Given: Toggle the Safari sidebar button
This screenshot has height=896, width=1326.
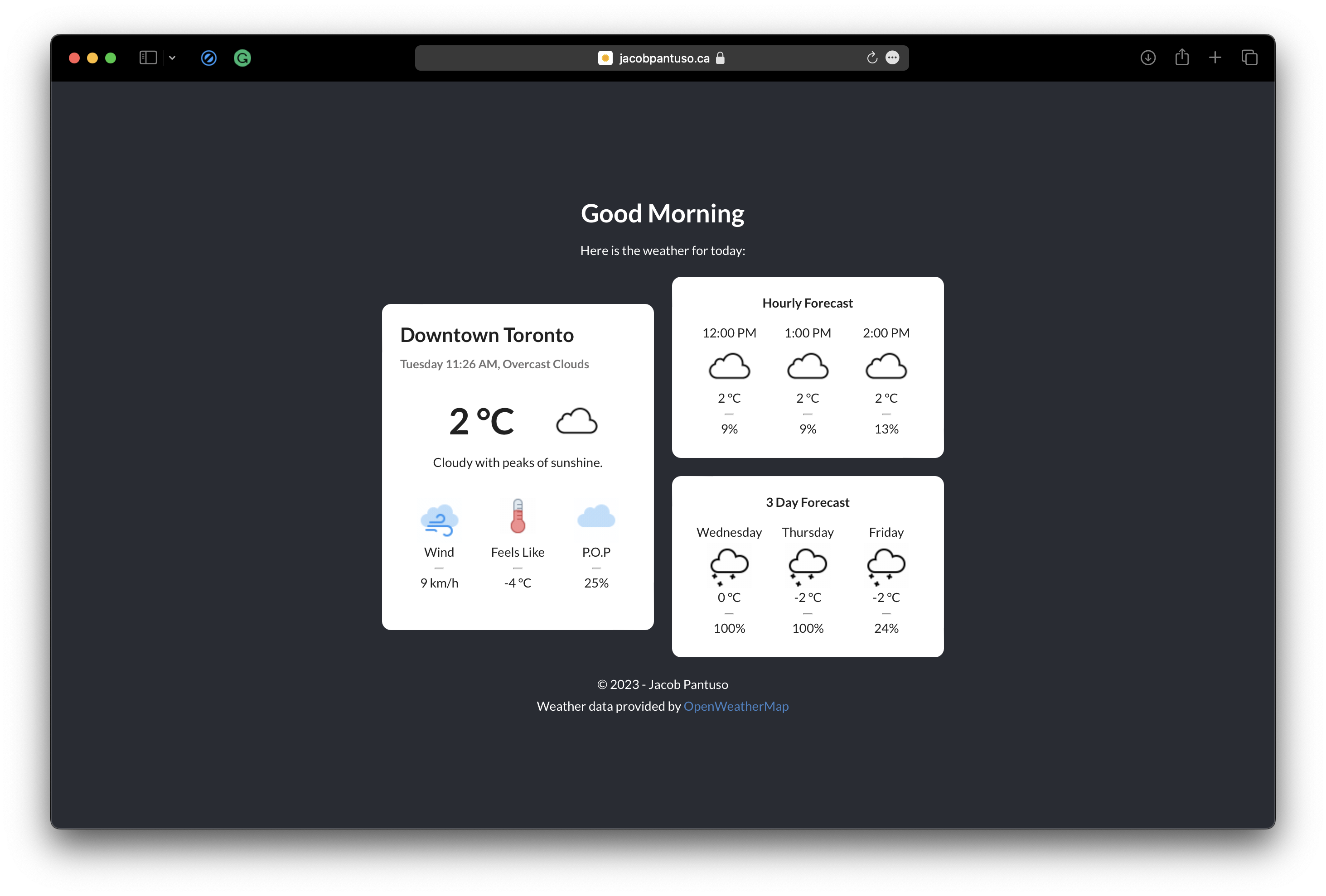Looking at the screenshot, I should (148, 58).
